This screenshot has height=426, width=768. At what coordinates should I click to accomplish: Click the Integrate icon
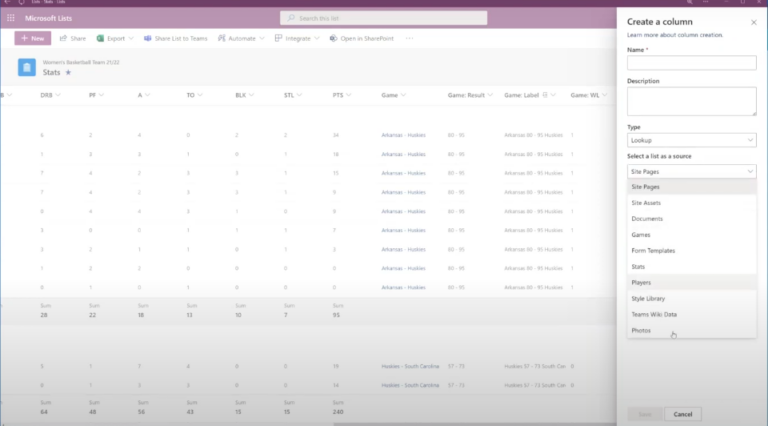click(x=278, y=38)
